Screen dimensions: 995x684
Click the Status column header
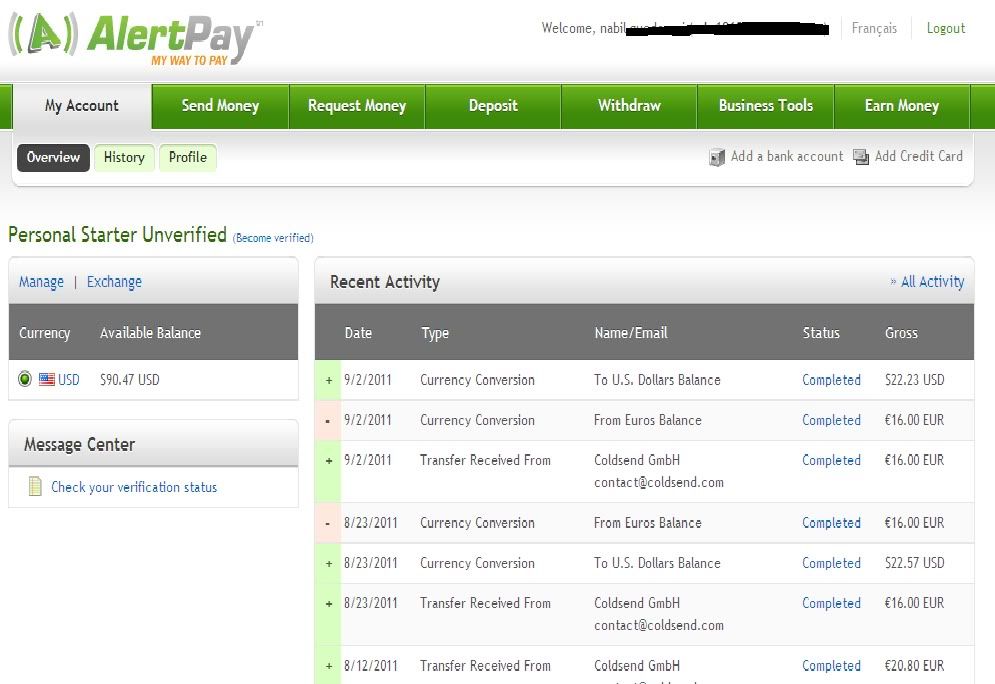pos(820,332)
